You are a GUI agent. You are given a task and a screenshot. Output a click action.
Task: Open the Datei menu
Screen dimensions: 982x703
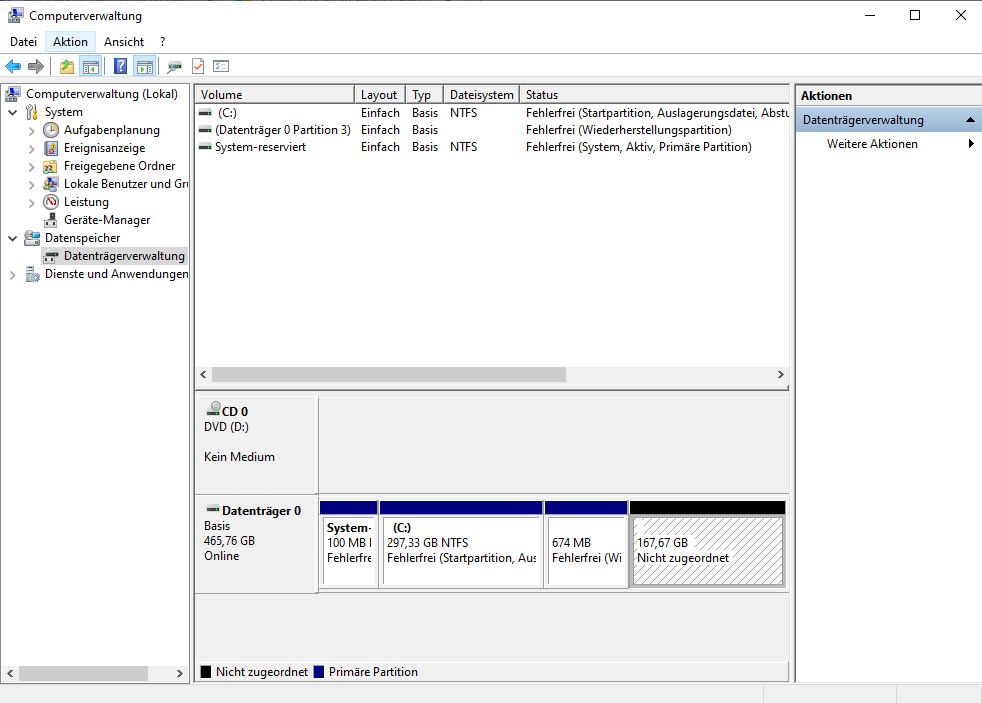point(23,42)
